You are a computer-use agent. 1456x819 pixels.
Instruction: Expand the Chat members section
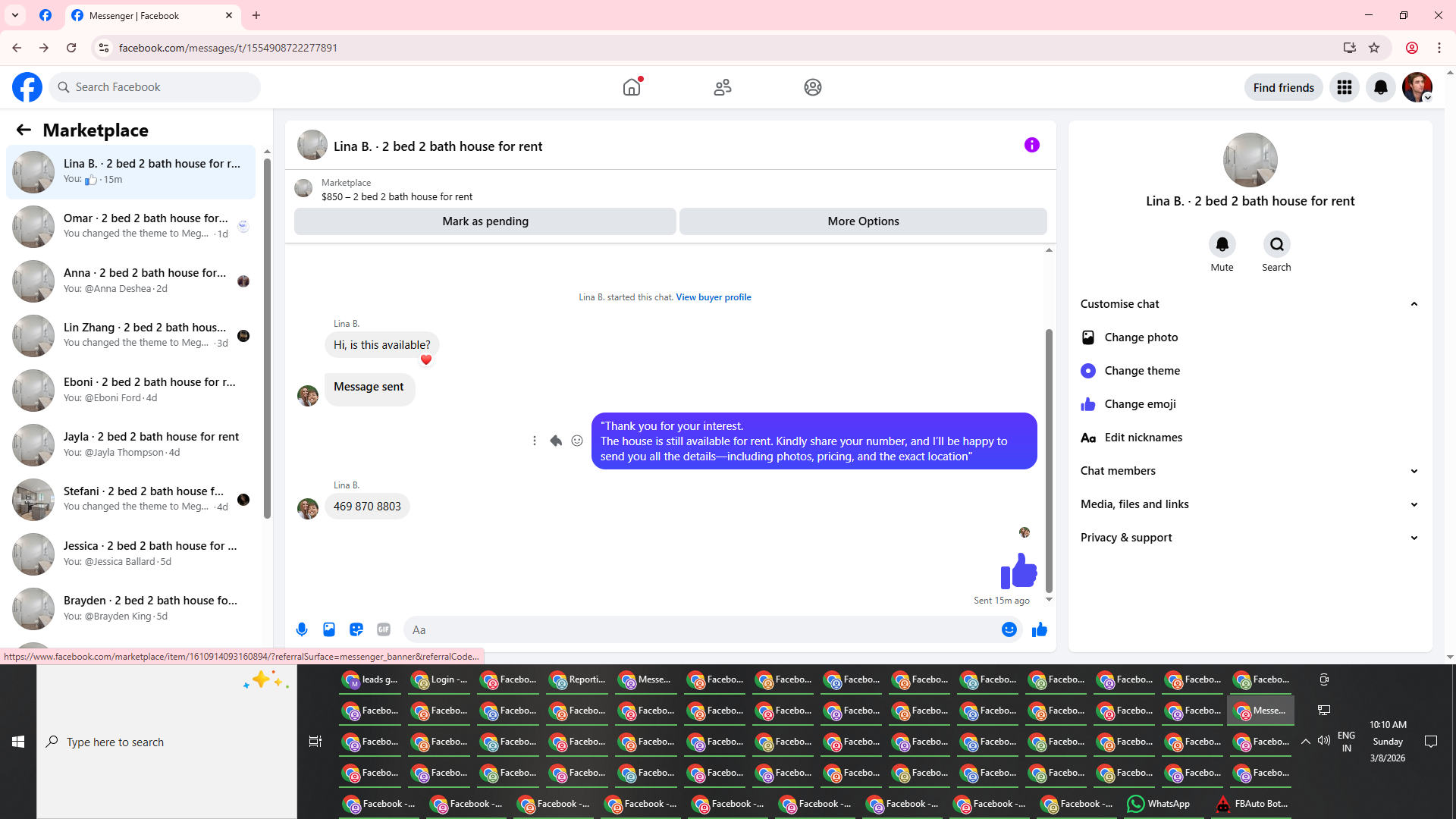[1414, 471]
